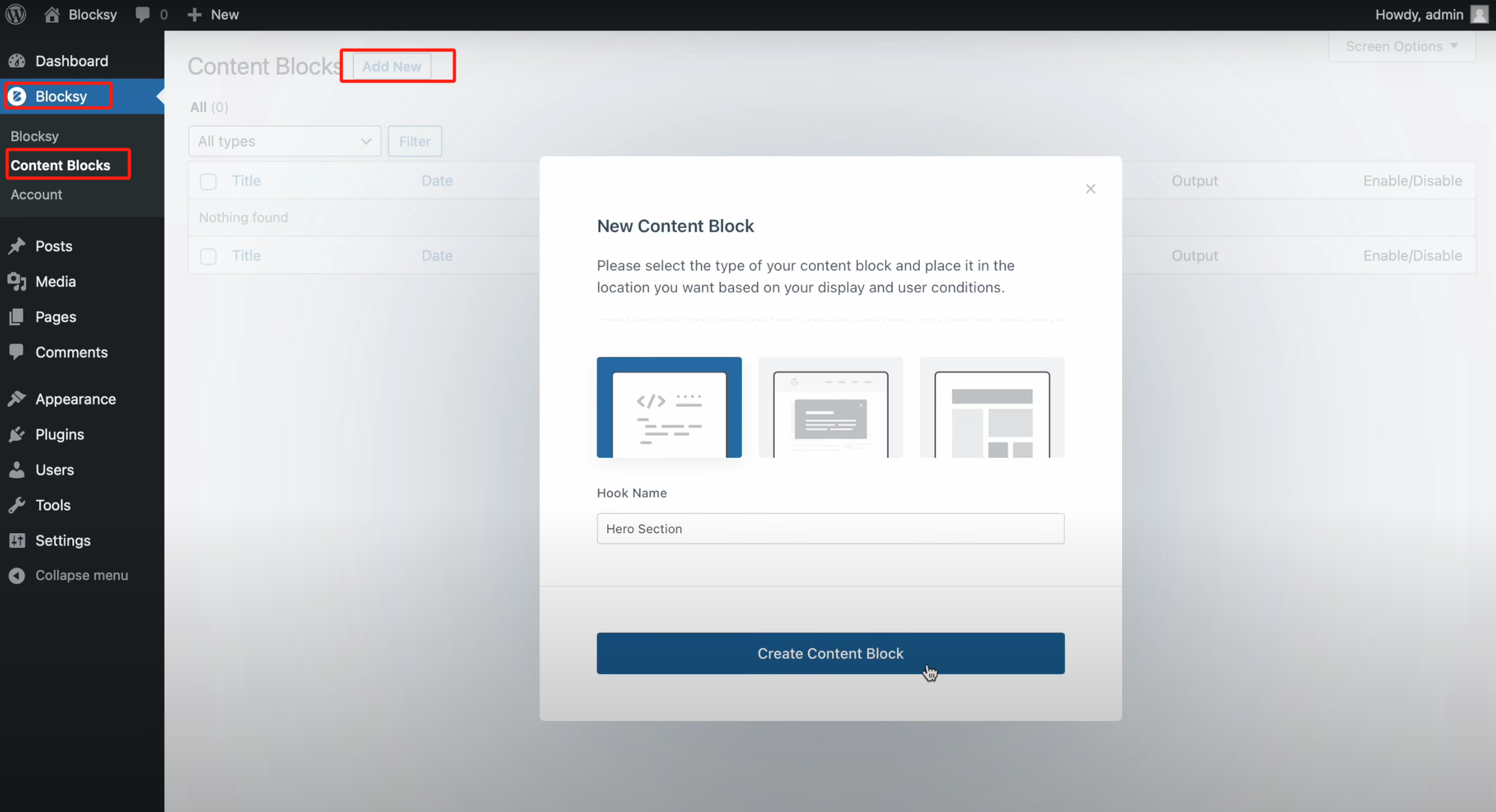
Task: Open the Comments section
Action: (72, 352)
